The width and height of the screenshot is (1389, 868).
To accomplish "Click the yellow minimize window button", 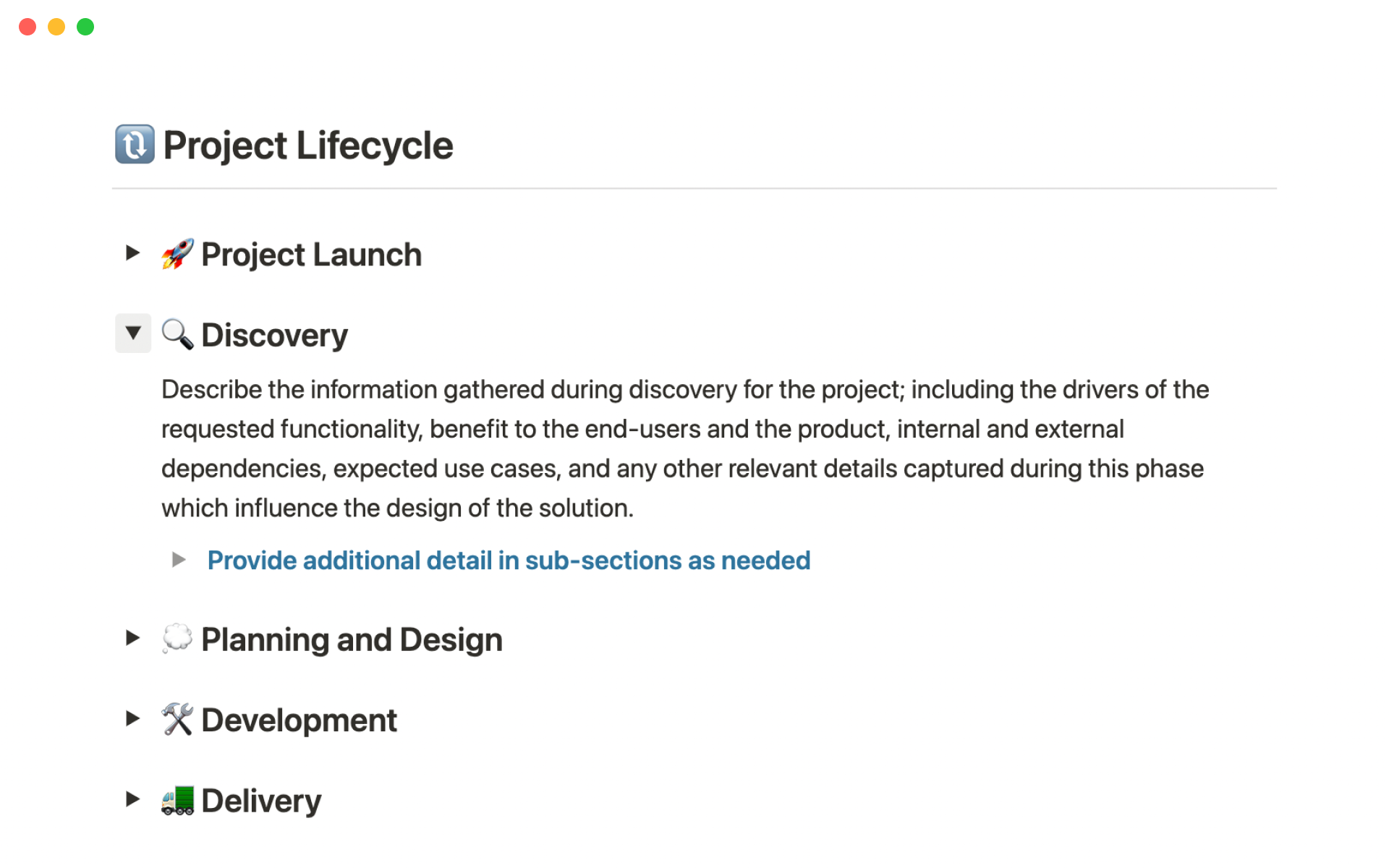I will pyautogui.click(x=56, y=27).
